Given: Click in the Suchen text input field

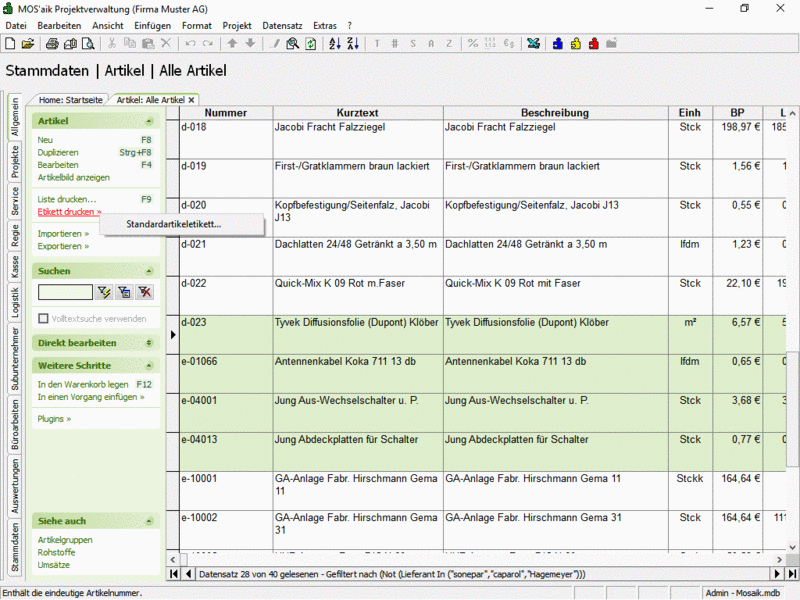Looking at the screenshot, I should [65, 292].
